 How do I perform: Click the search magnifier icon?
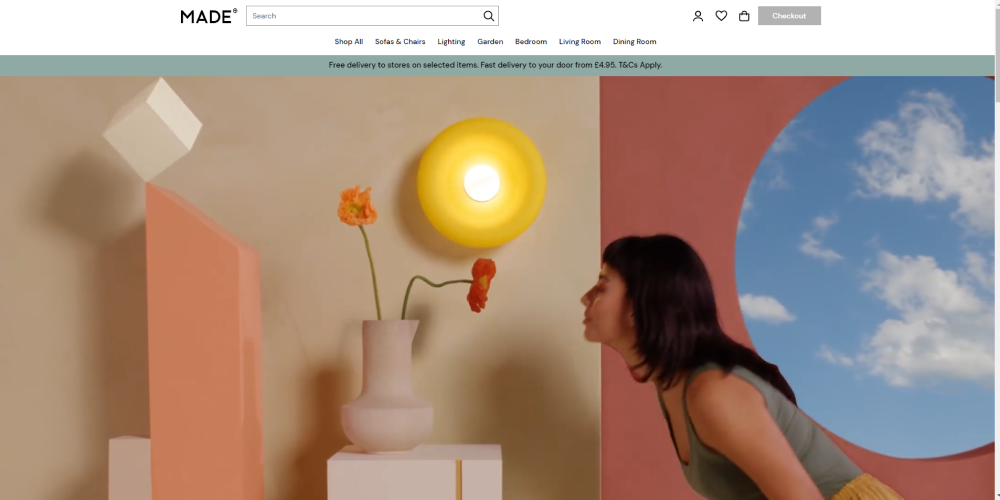[489, 16]
